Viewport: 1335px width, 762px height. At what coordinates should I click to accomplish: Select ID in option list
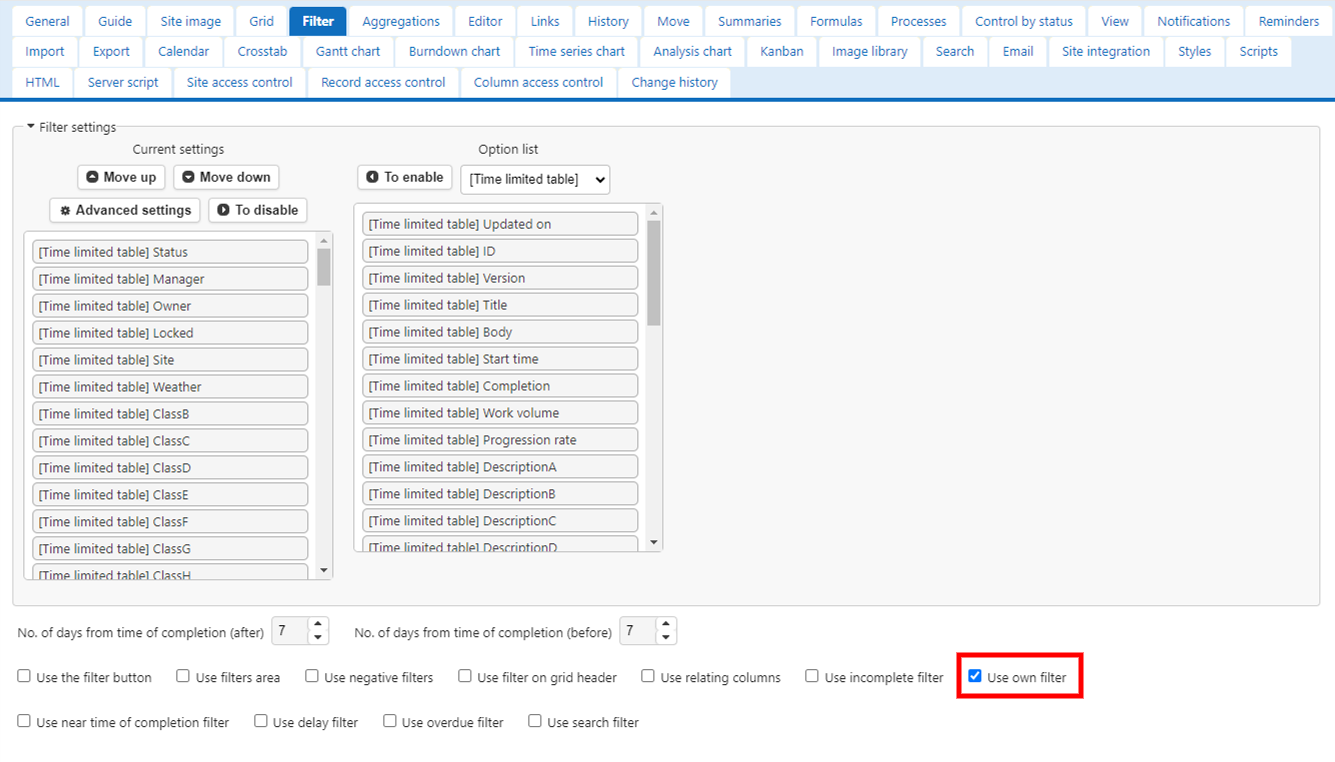click(500, 251)
